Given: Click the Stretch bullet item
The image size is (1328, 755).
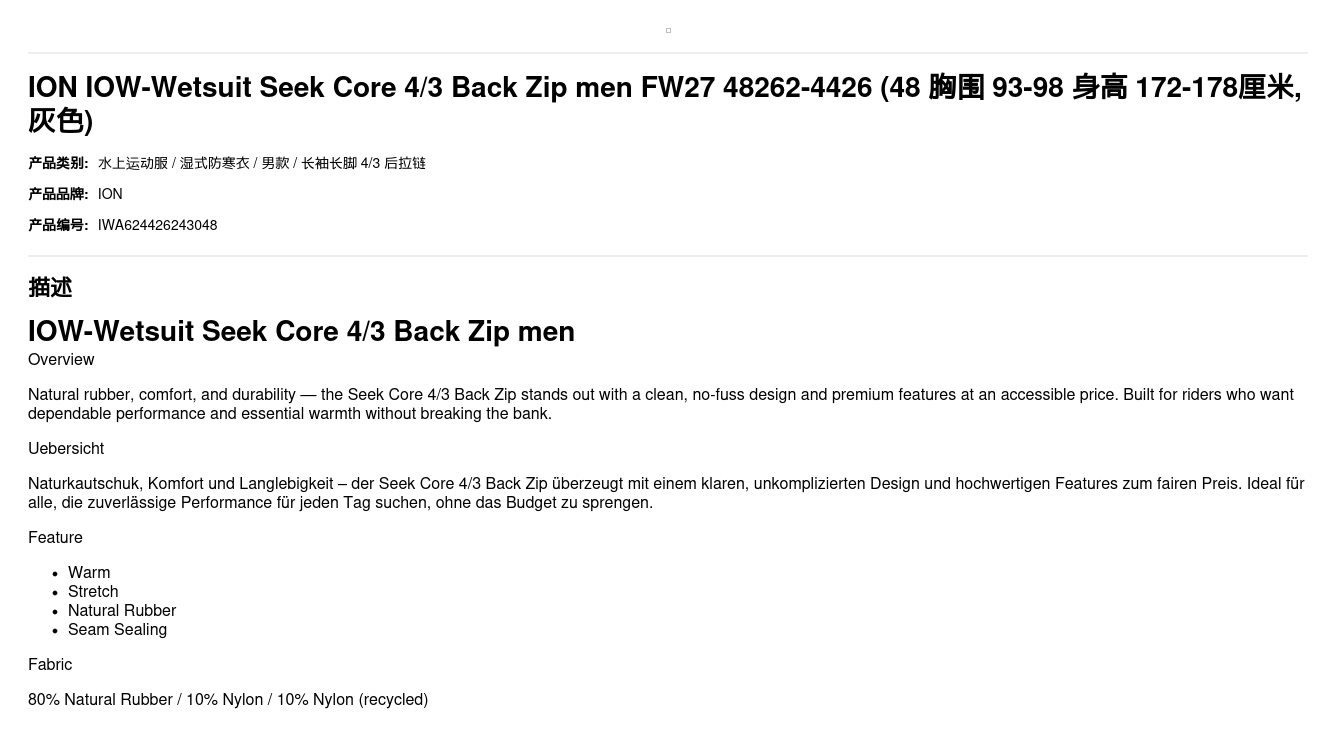Looking at the screenshot, I should (x=93, y=592).
